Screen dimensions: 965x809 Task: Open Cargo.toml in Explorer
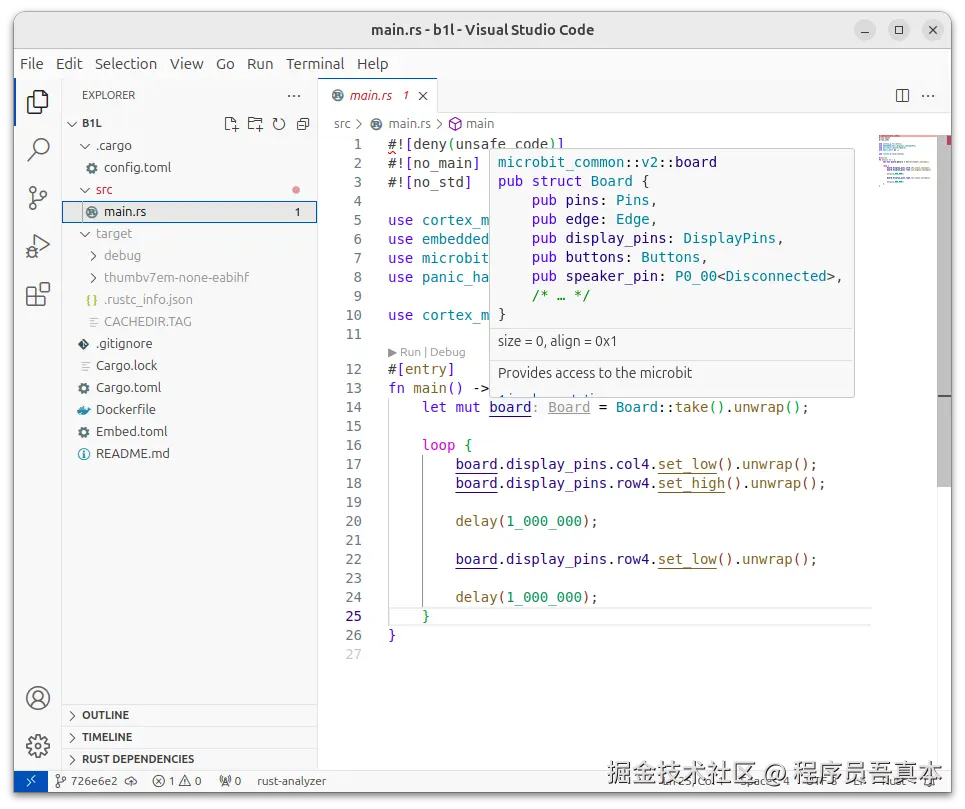point(190,388)
